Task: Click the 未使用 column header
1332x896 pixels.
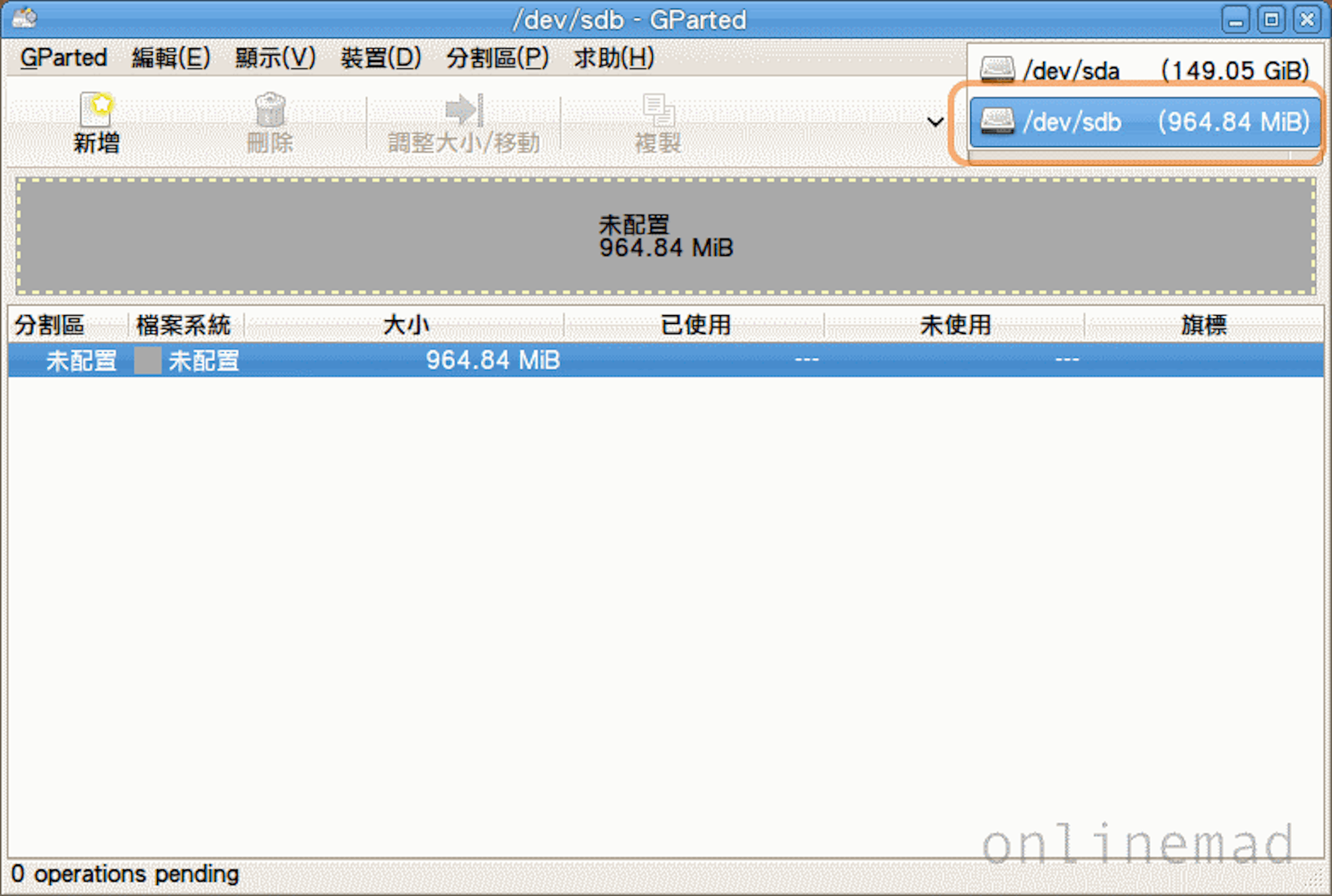Action: click(955, 325)
